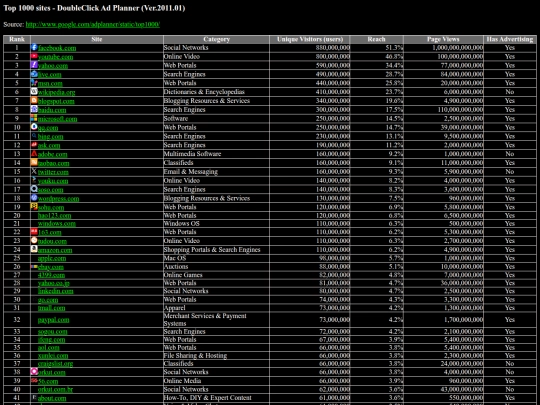Open the apple.com link

tap(52, 258)
